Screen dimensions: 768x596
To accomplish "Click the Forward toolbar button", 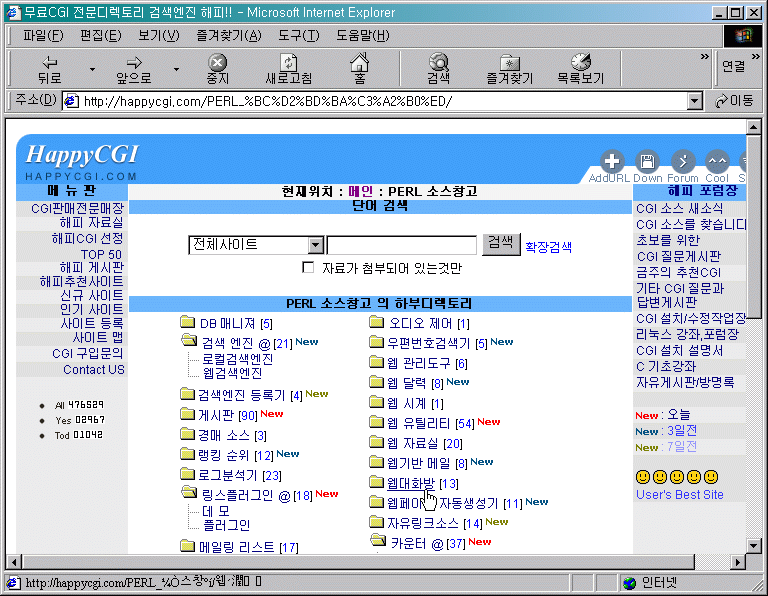I will [x=133, y=69].
